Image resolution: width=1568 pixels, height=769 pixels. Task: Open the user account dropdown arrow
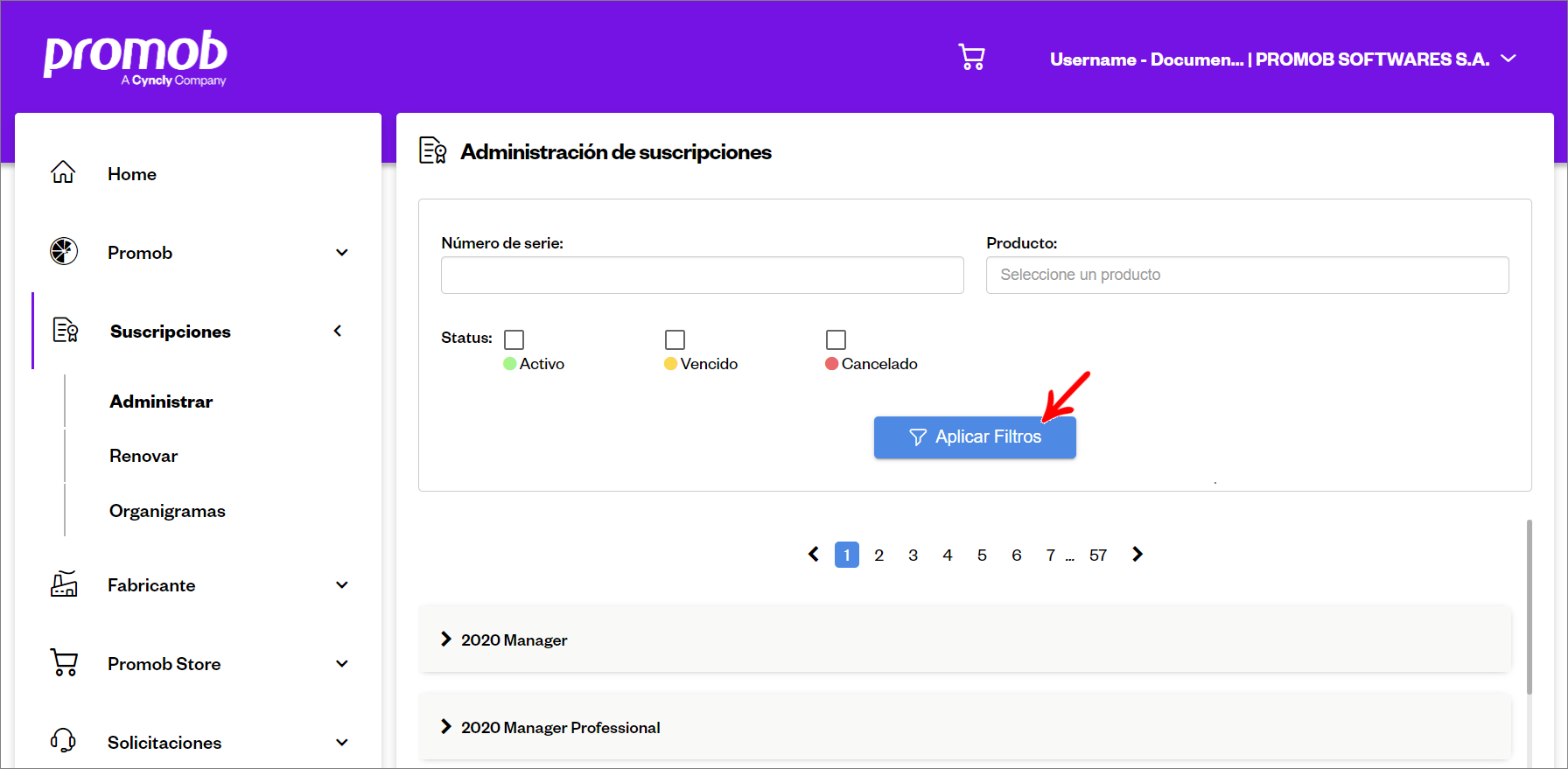[1508, 59]
